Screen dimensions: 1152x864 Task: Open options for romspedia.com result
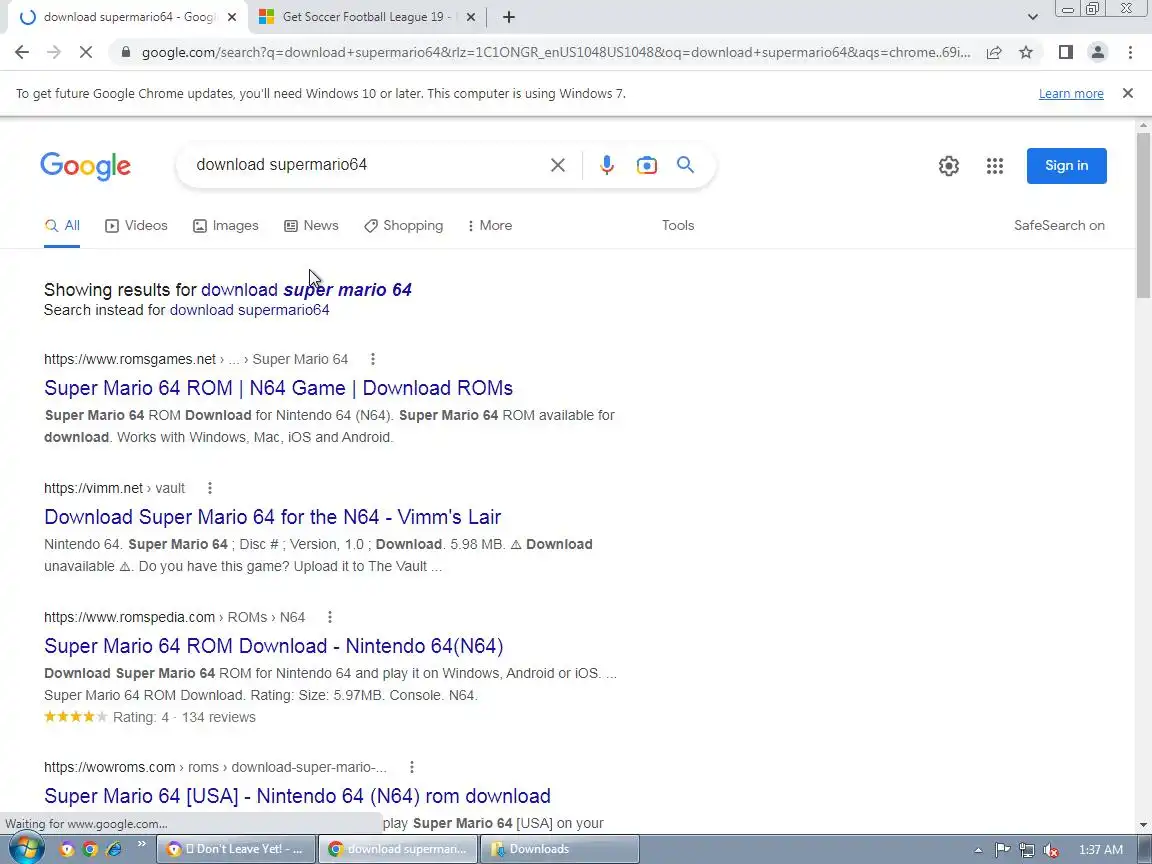[329, 617]
